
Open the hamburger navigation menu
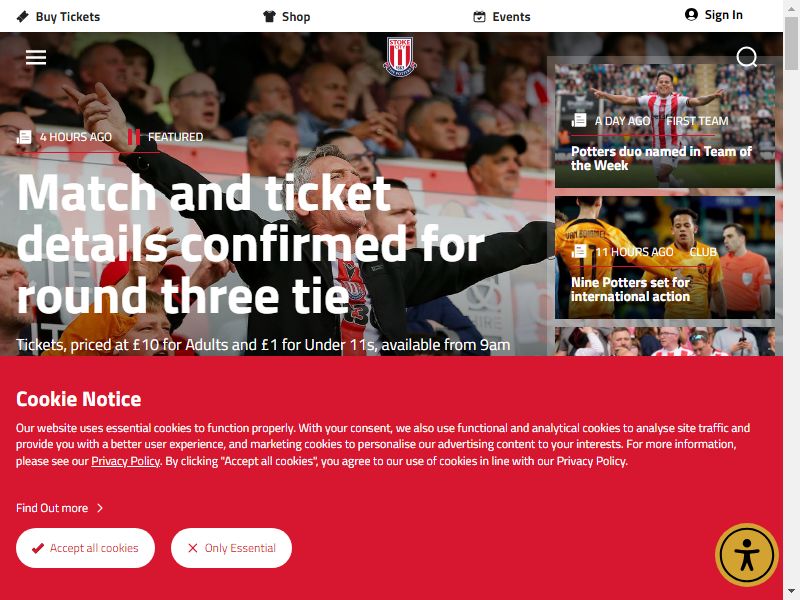point(36,57)
